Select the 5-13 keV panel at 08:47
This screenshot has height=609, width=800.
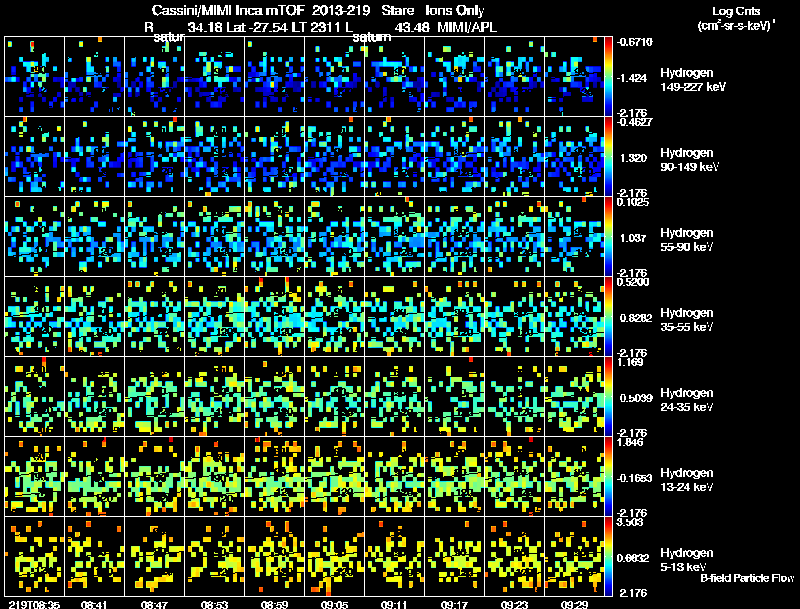click(155, 557)
